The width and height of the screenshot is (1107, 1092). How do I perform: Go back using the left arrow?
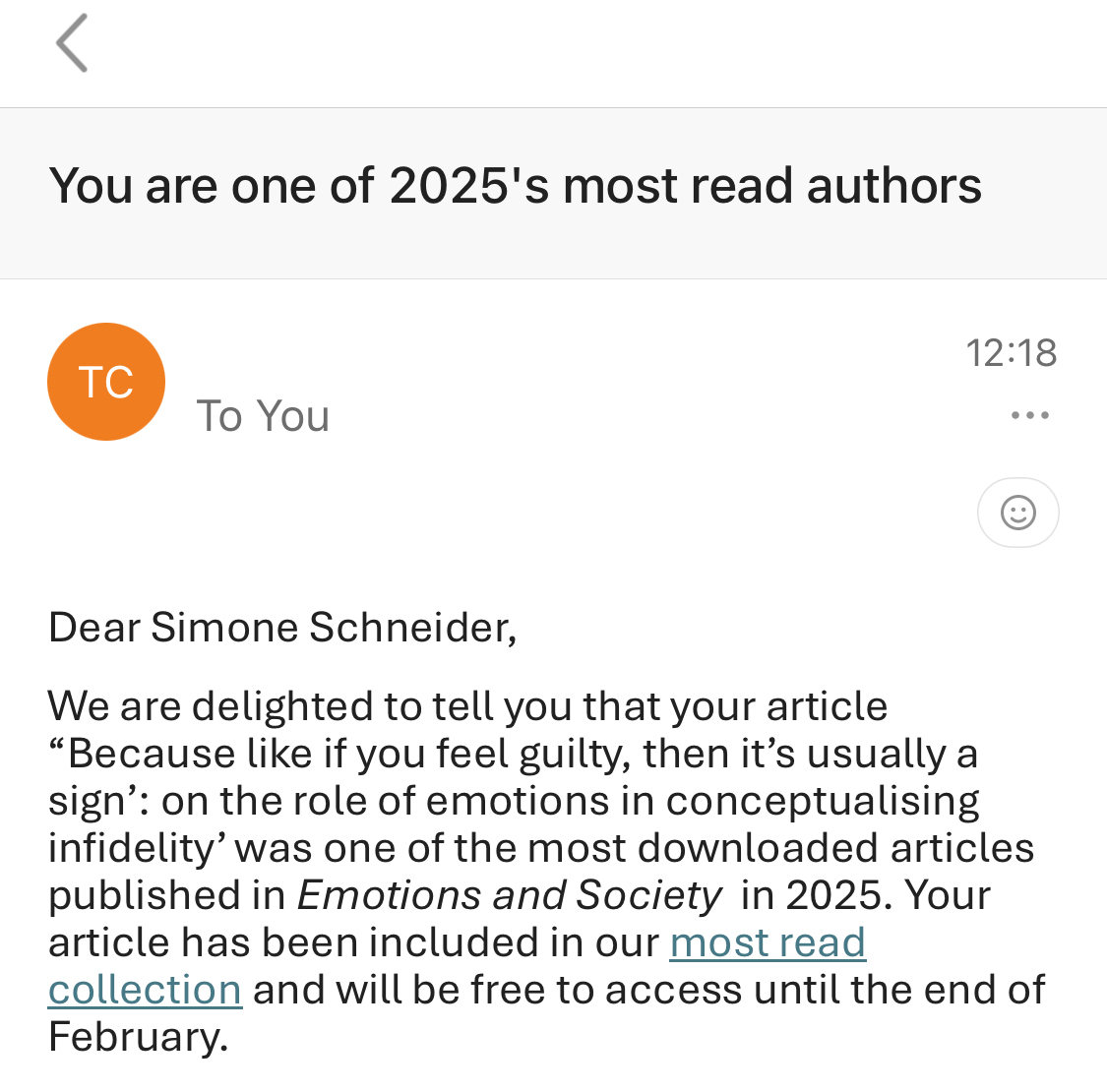[x=72, y=43]
